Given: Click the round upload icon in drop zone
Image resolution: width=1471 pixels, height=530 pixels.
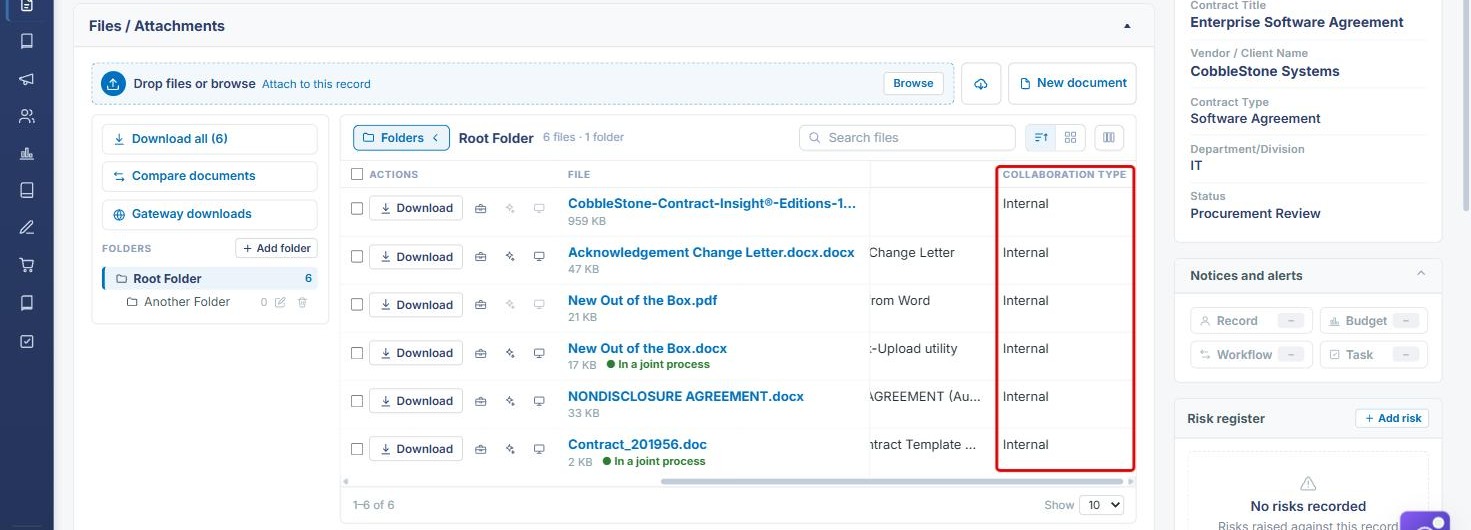Looking at the screenshot, I should click(x=114, y=84).
